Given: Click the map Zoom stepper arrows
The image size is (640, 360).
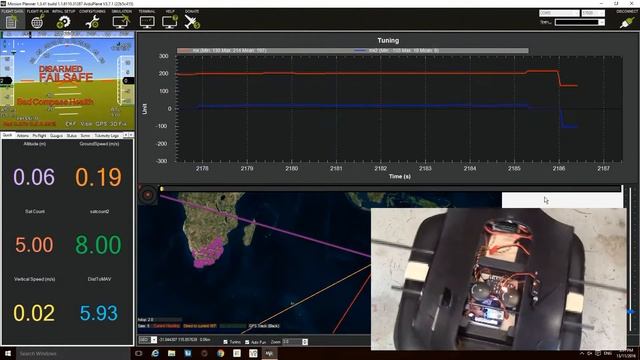Looking at the screenshot, I should [305, 342].
